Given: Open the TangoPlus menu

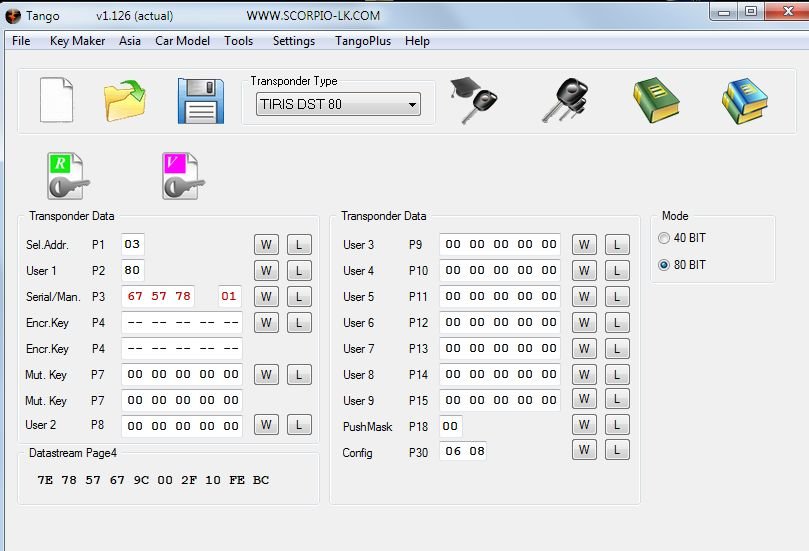Looking at the screenshot, I should [x=363, y=41].
